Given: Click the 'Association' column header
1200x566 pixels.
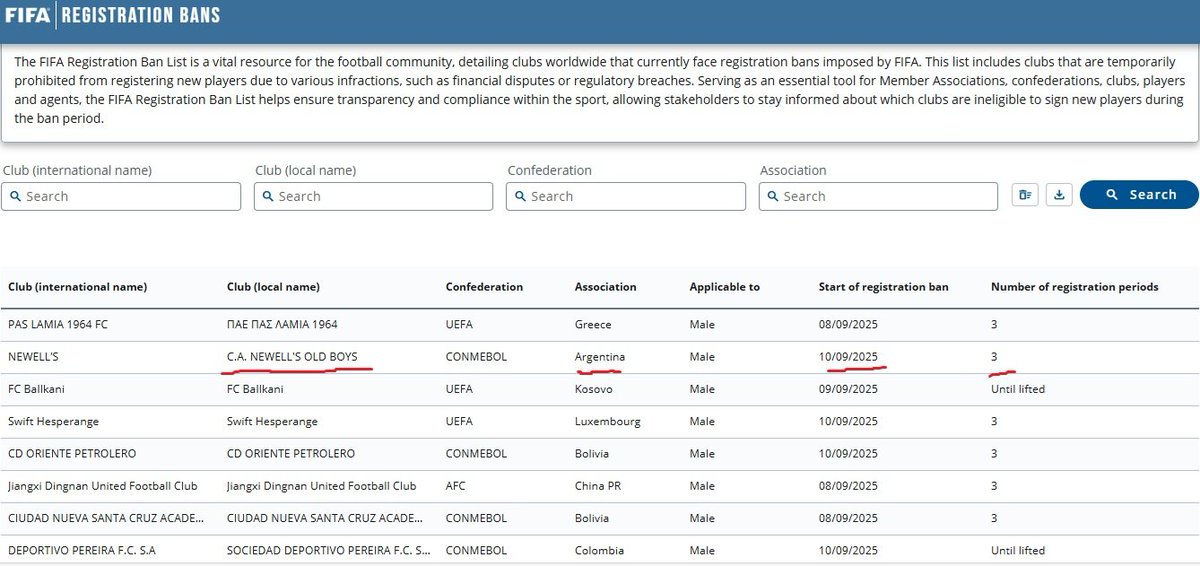Looking at the screenshot, I should point(605,287).
